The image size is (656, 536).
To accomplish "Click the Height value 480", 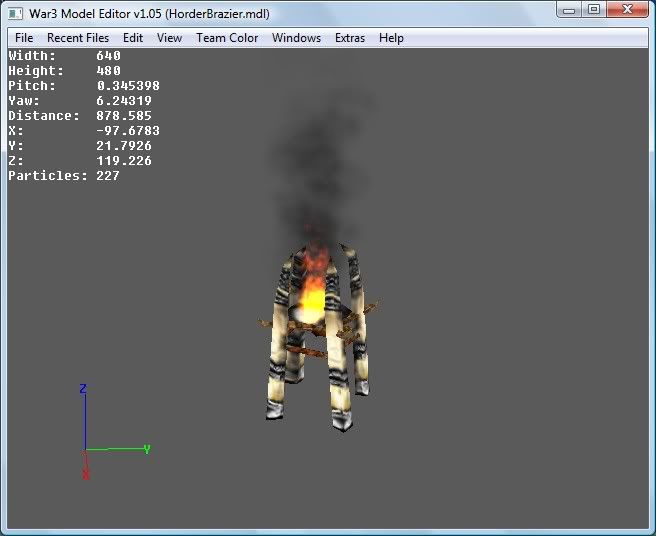I will [x=108, y=71].
